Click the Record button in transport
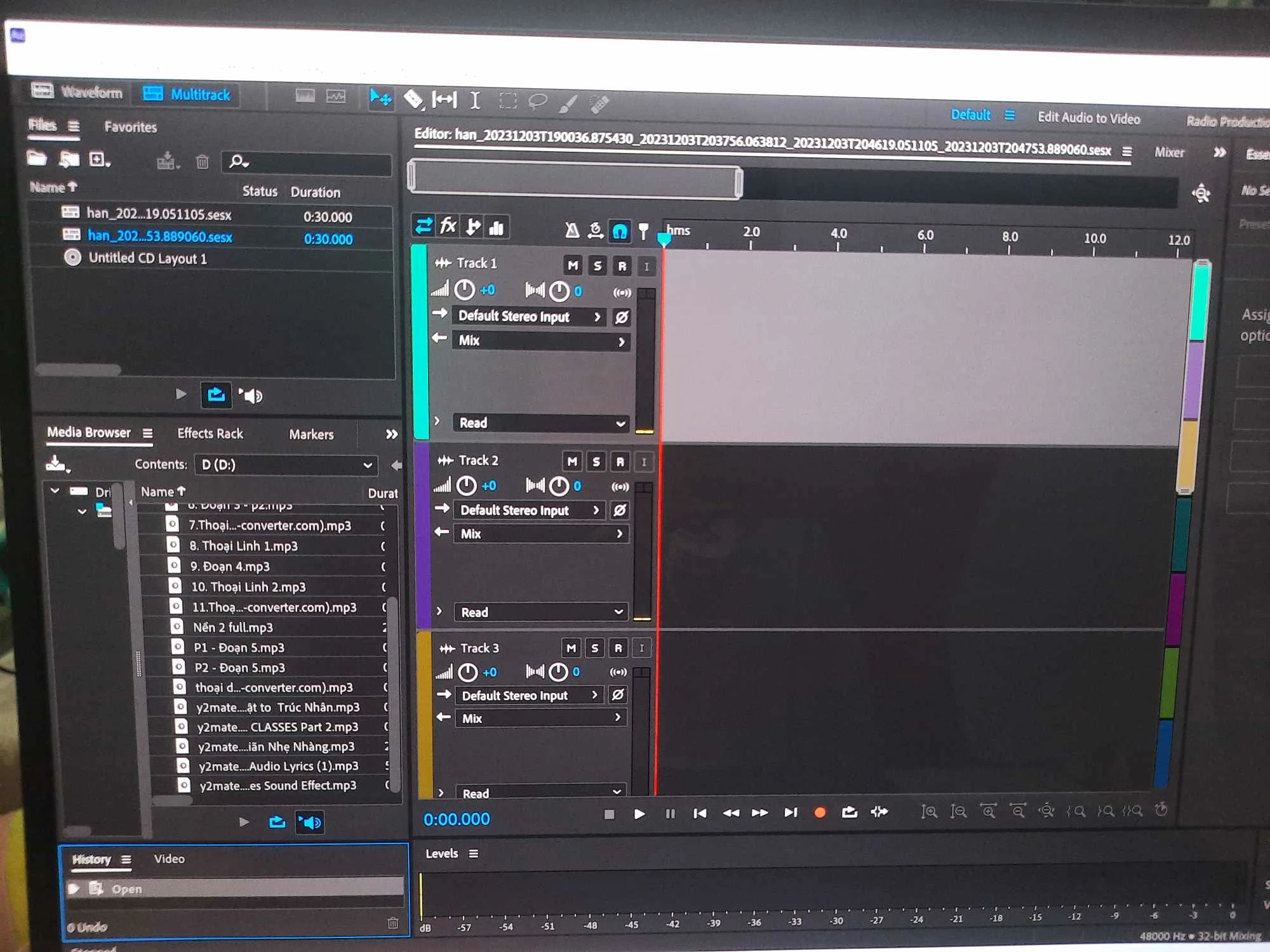Screen dimensions: 1270x952 [820, 812]
